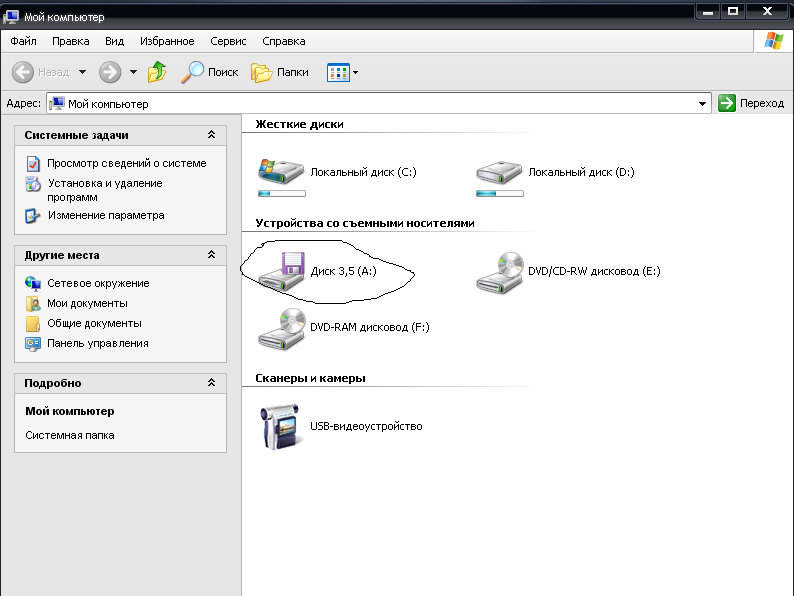Click the Control Panel icon
Screen dimensions: 794x596
click(33, 344)
